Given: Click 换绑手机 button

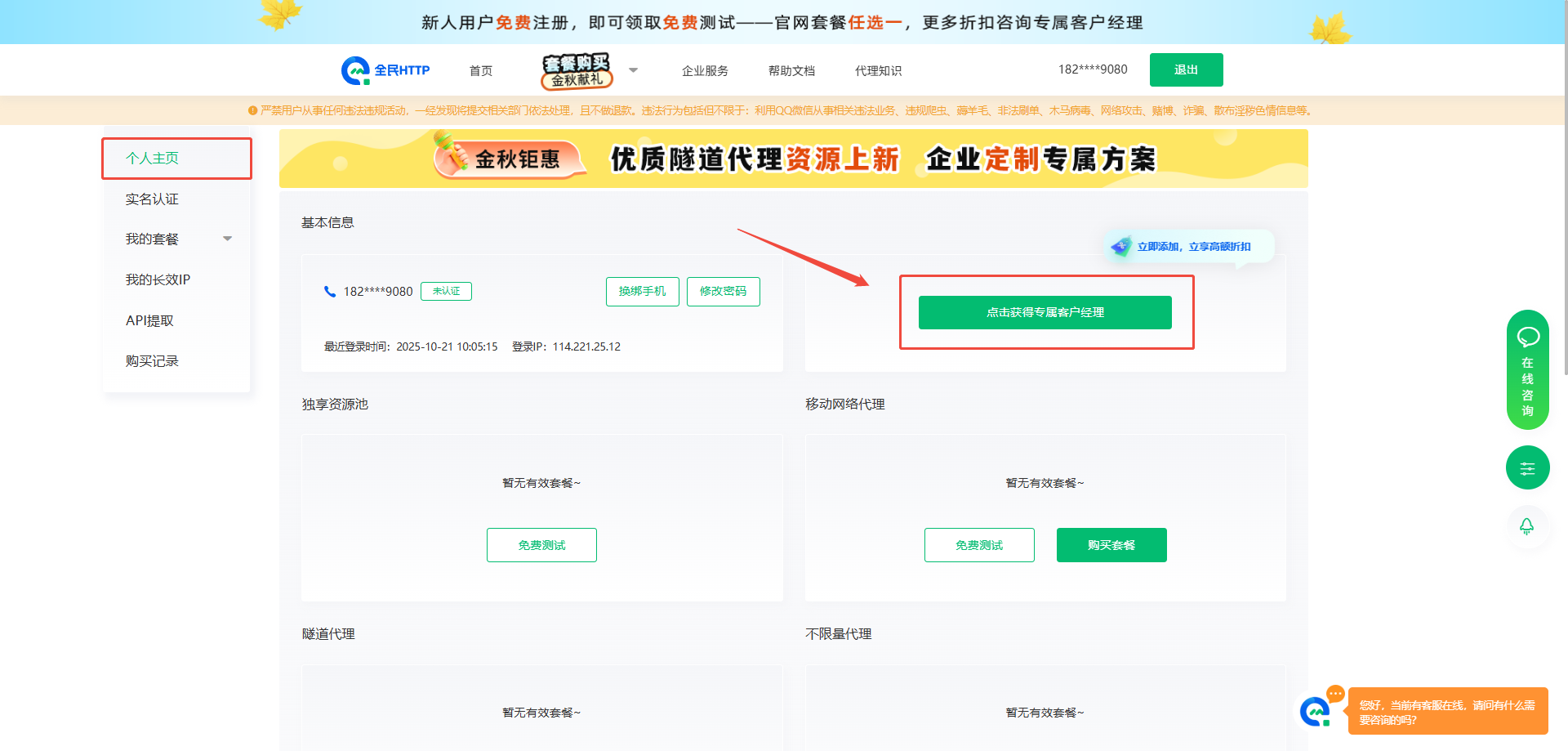Looking at the screenshot, I should pyautogui.click(x=642, y=292).
